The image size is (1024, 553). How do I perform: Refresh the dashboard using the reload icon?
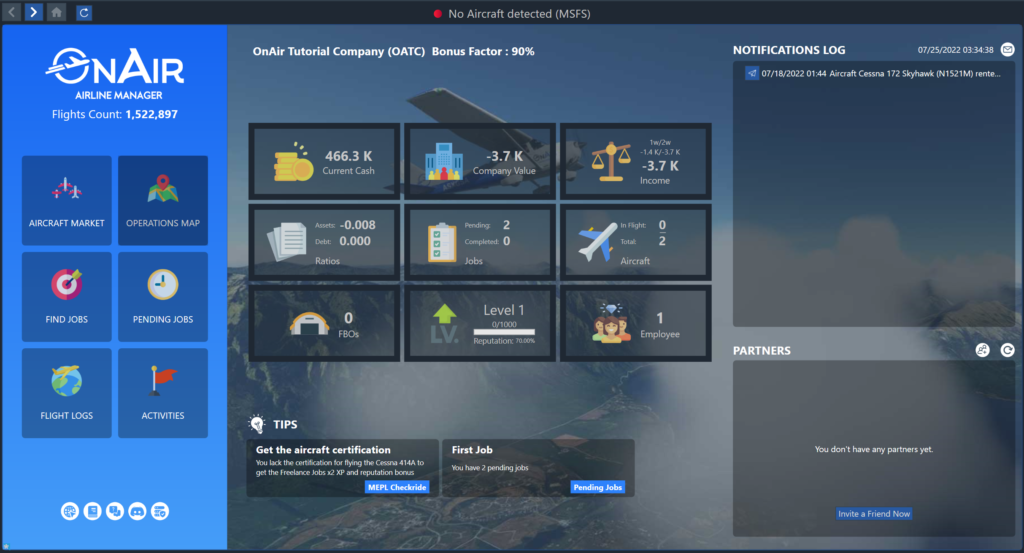pyautogui.click(x=84, y=12)
